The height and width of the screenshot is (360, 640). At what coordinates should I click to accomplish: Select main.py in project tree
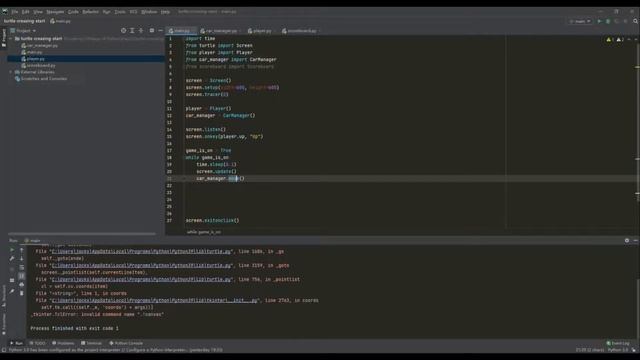click(32, 52)
